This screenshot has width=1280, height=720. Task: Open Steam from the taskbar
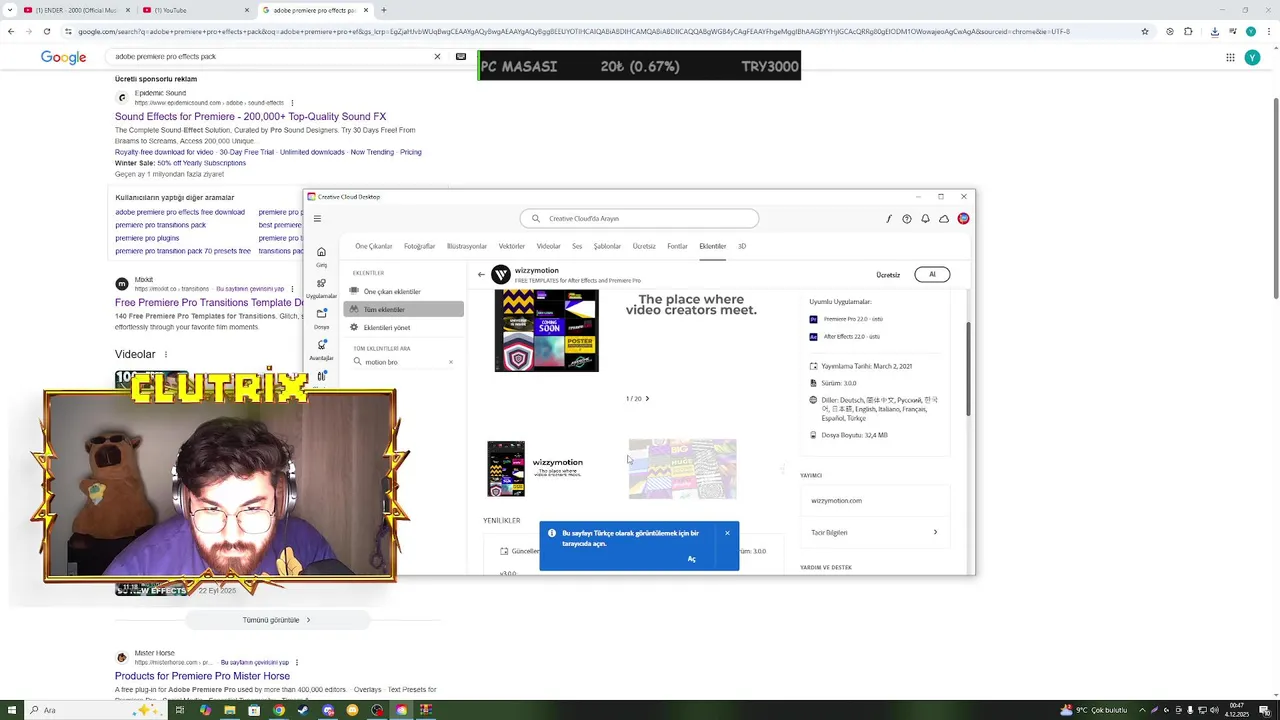point(303,710)
